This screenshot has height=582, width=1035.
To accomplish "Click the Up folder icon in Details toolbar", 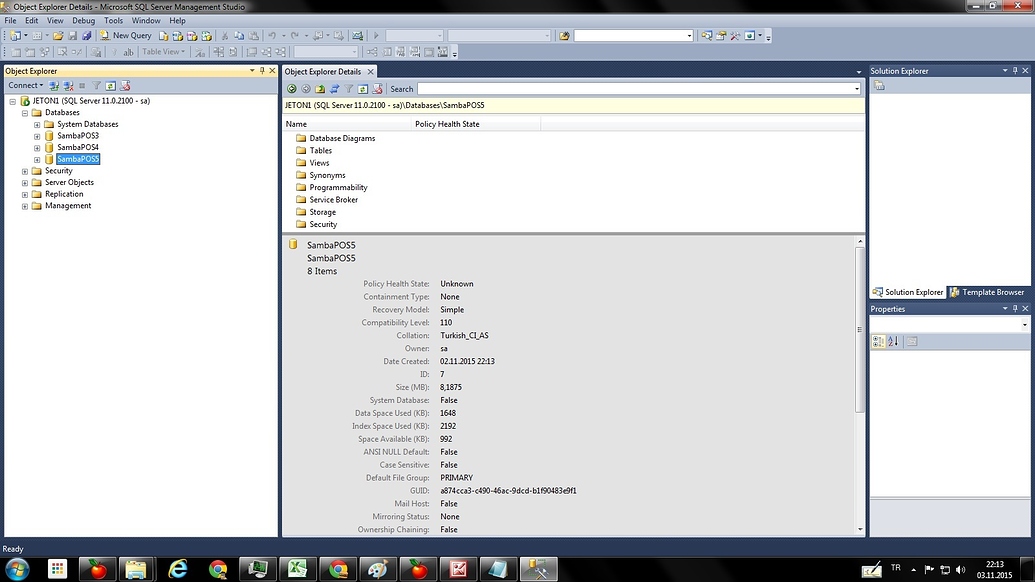I will point(320,89).
